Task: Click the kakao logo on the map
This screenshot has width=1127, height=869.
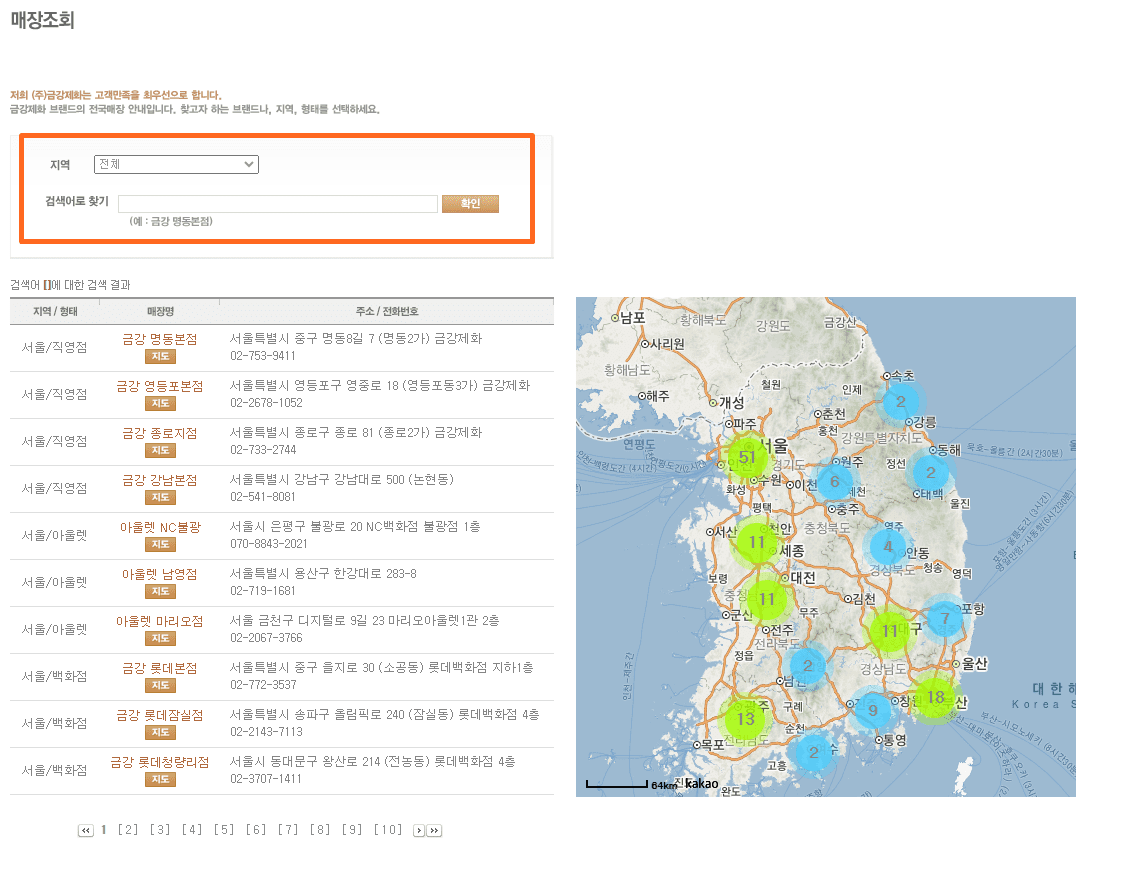Action: [702, 783]
